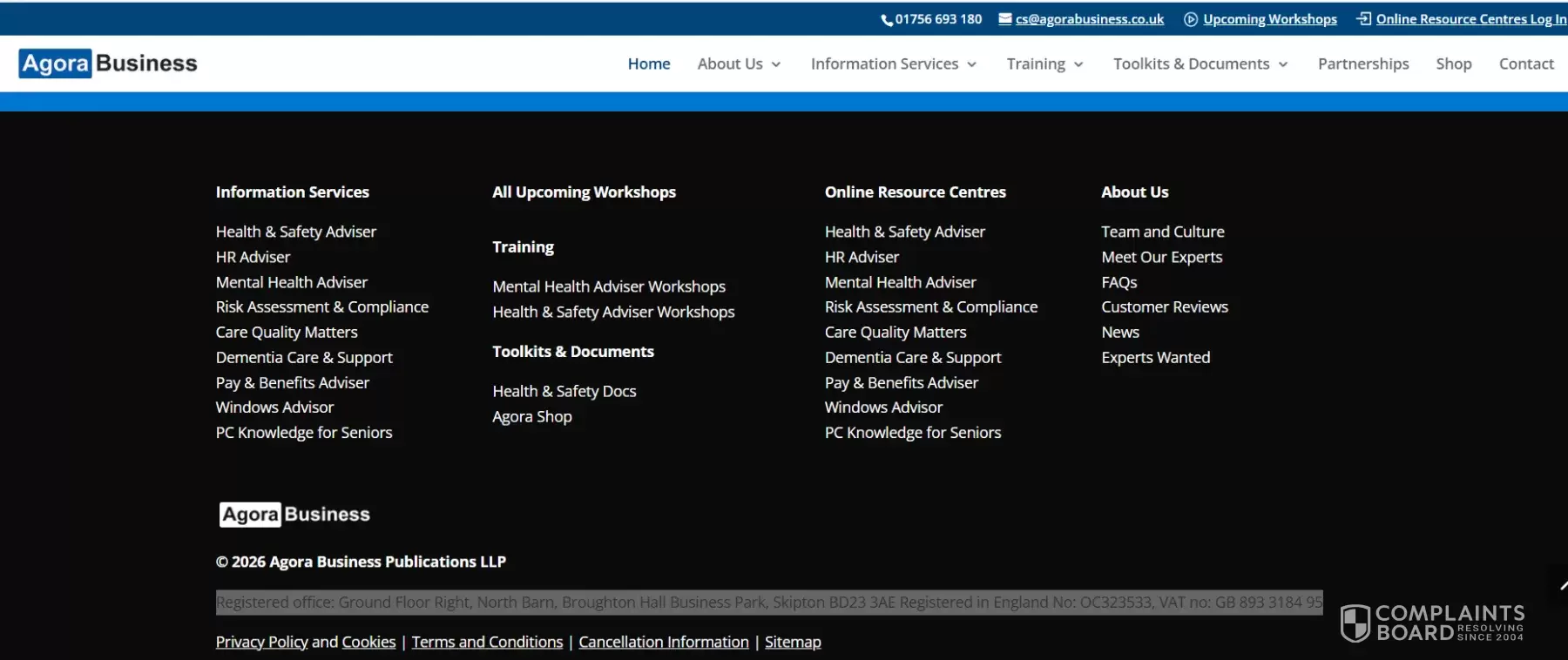Click the log in arrow icon
Viewport: 1568px width, 660px height.
click(1363, 19)
